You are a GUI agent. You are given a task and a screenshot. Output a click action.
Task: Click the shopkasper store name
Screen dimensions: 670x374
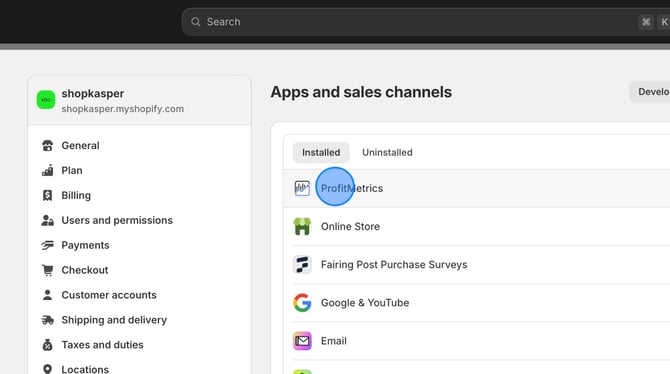click(x=93, y=94)
